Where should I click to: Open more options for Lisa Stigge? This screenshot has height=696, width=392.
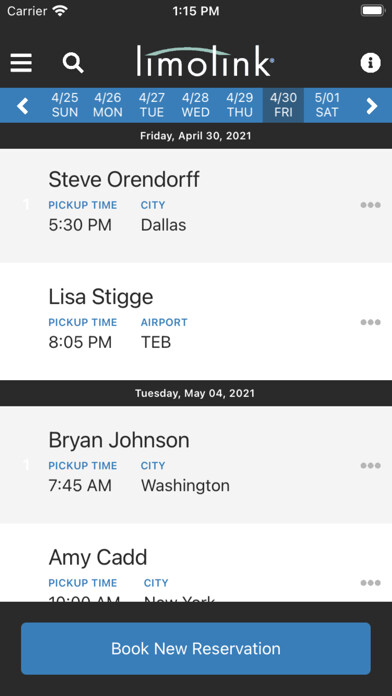click(x=370, y=322)
